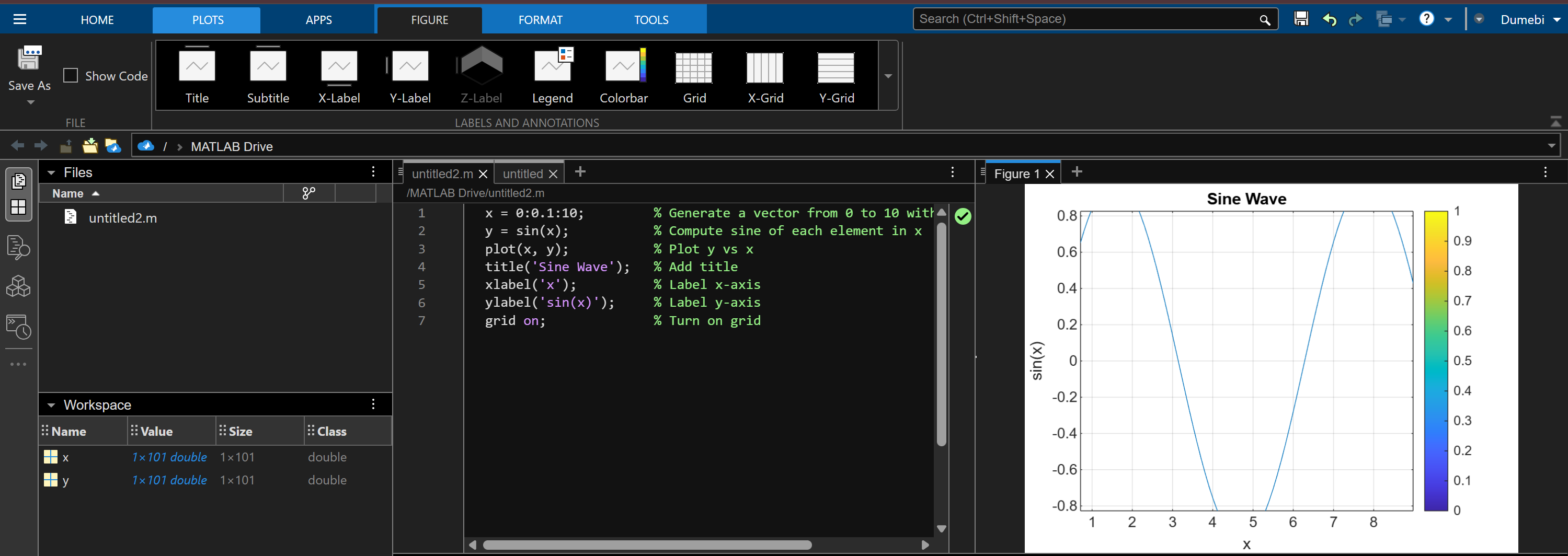Collapse the toolstrip ribbon
The height and width of the screenshot is (556, 1568).
[1555, 122]
